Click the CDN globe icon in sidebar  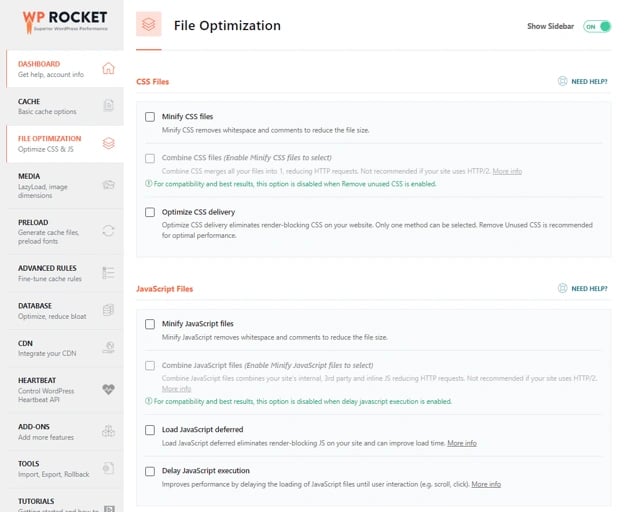coord(108,349)
